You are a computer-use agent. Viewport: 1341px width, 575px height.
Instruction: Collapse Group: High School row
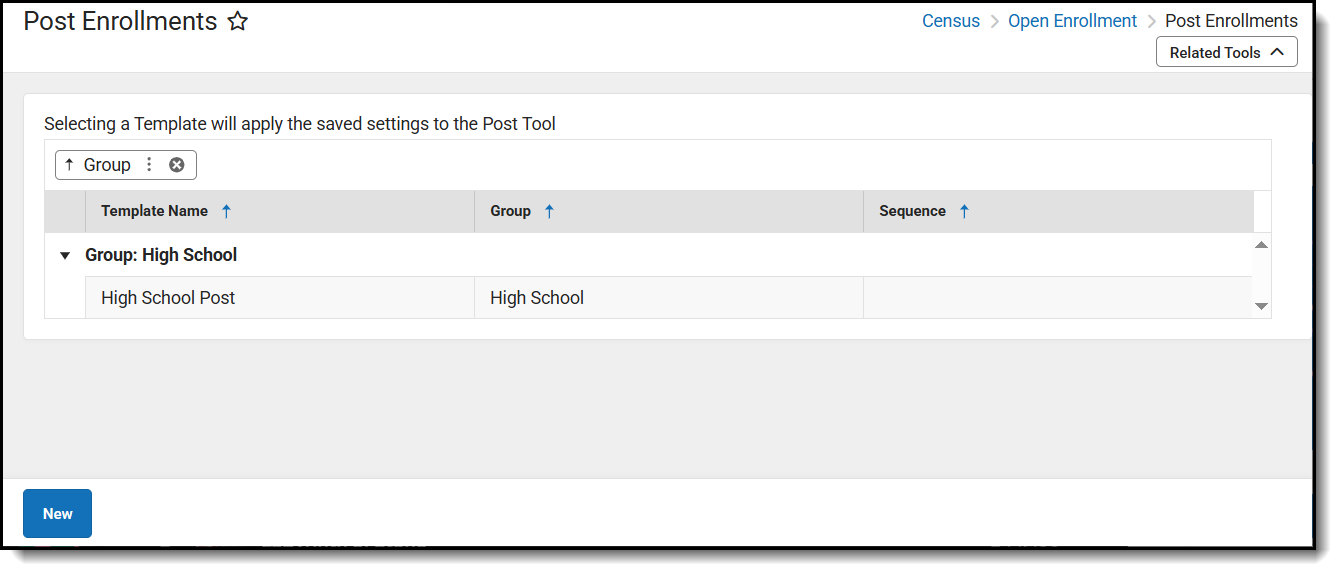click(65, 256)
